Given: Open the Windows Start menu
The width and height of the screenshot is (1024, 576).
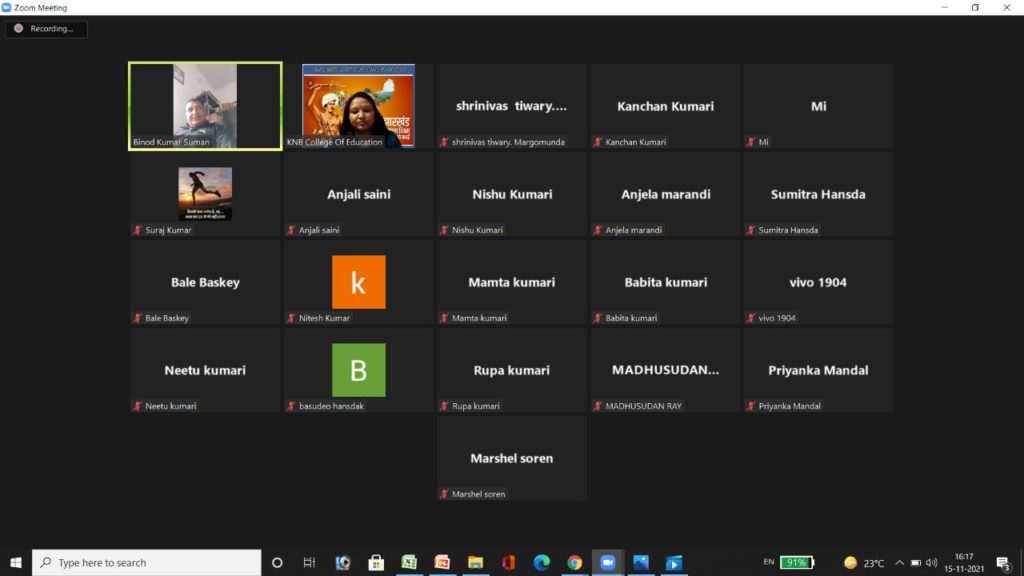Looking at the screenshot, I should click(x=16, y=562).
